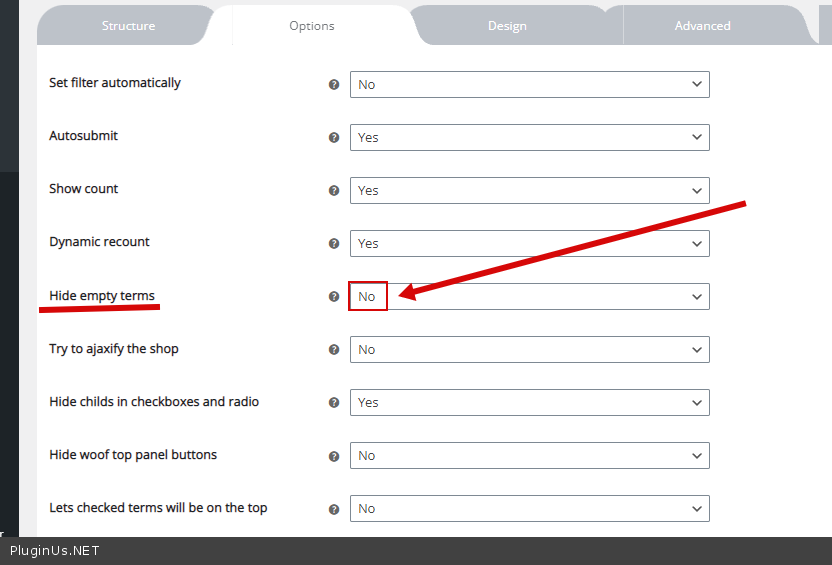
Task: Click help icon for Hide woof top panel buttons
Action: pyautogui.click(x=334, y=456)
